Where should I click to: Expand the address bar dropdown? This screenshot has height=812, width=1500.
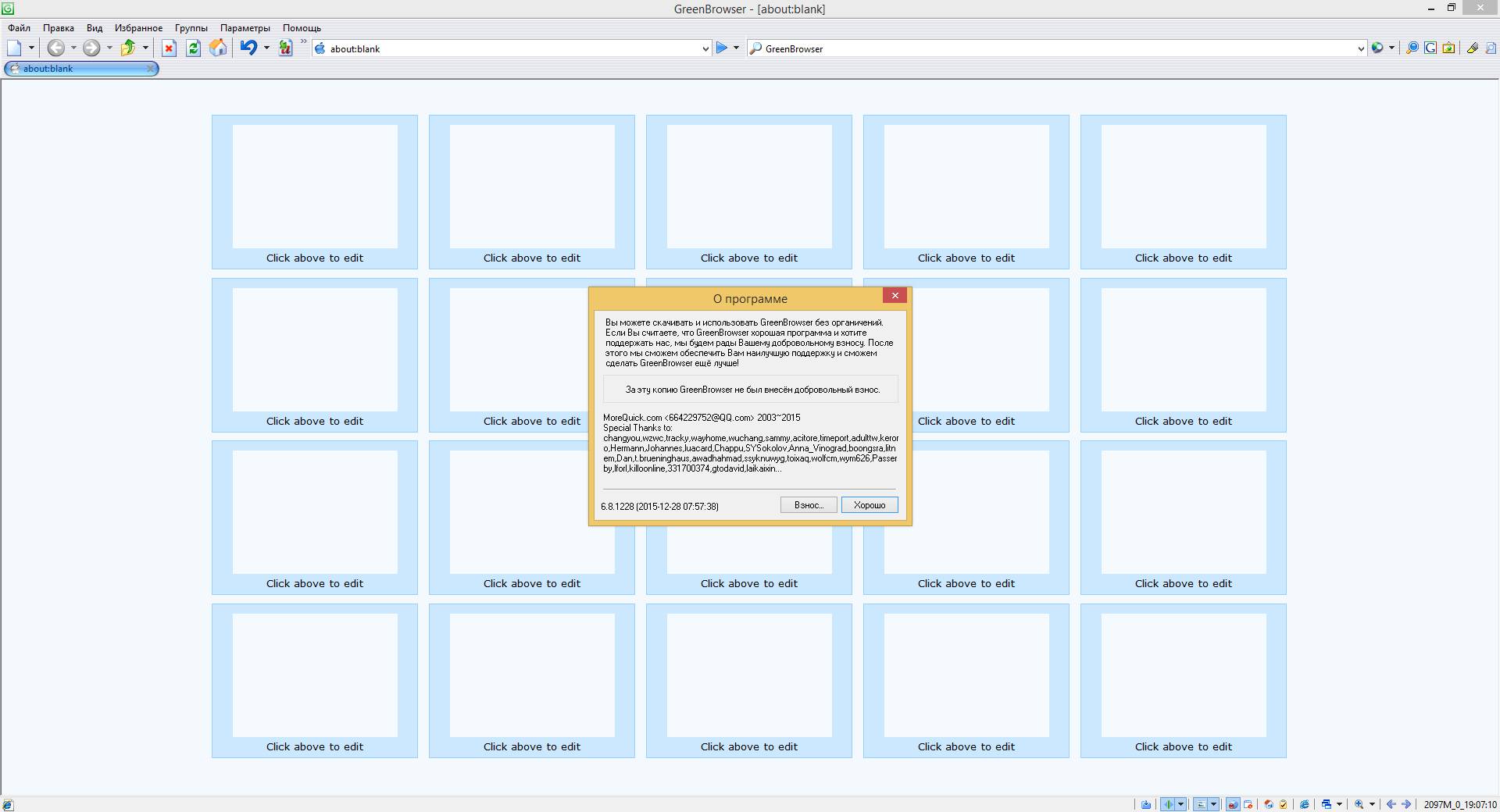coord(705,48)
